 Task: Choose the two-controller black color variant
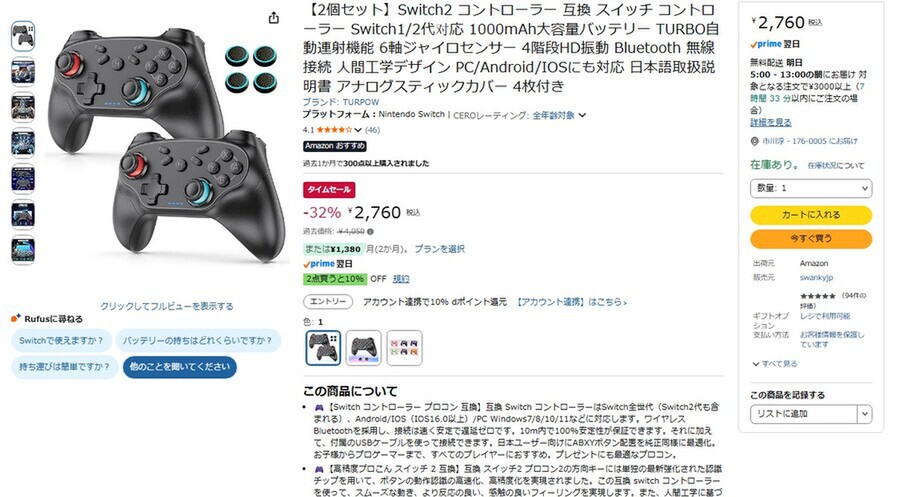(323, 348)
